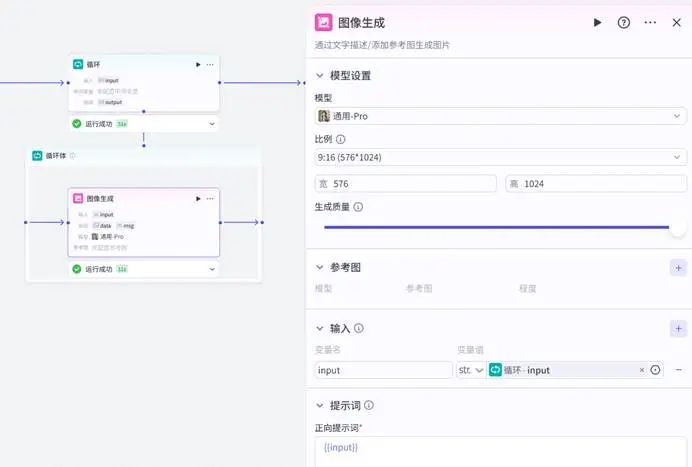Open the three-dot menu on 循环 node
The height and width of the screenshot is (467, 692).
[x=210, y=64]
